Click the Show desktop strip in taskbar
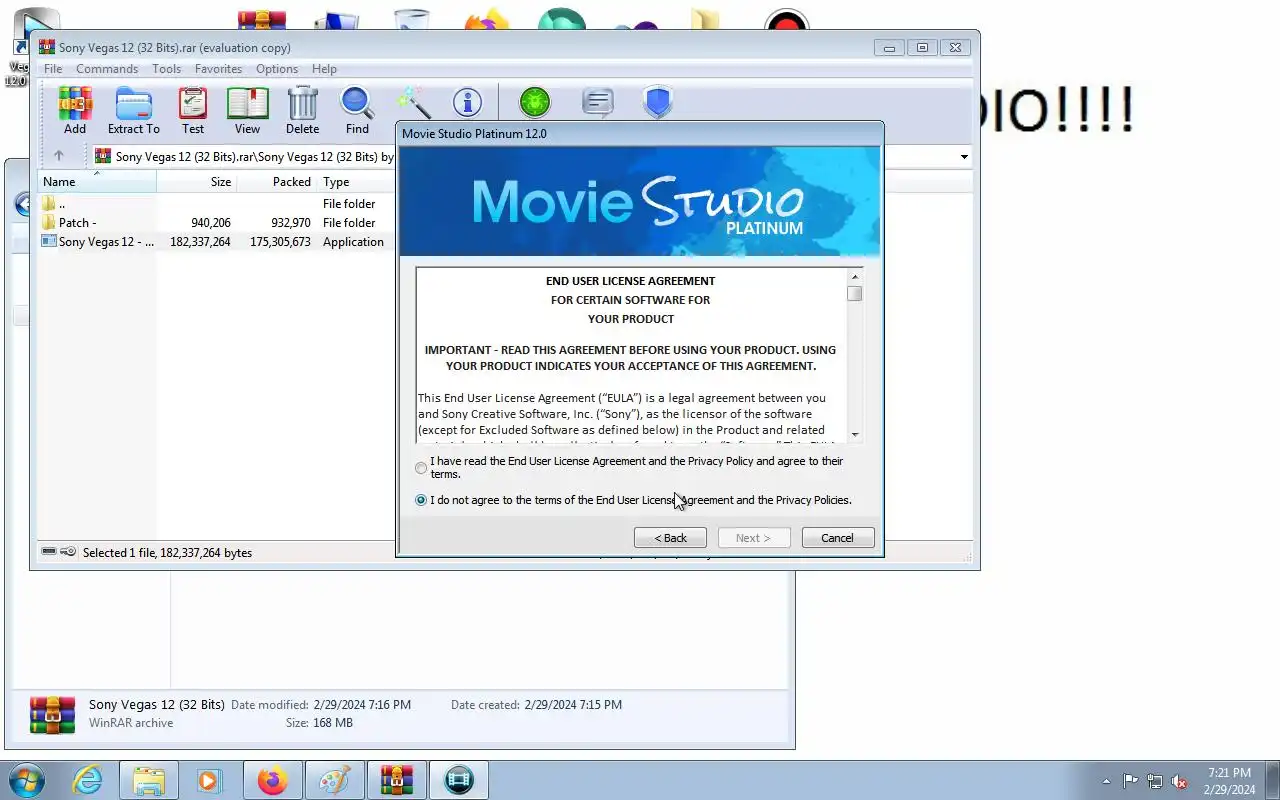The width and height of the screenshot is (1280, 800). [1273, 780]
